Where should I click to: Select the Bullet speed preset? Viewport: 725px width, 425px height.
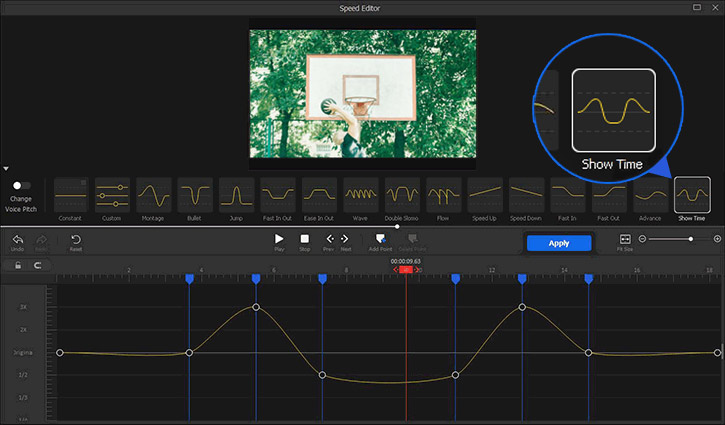point(194,194)
